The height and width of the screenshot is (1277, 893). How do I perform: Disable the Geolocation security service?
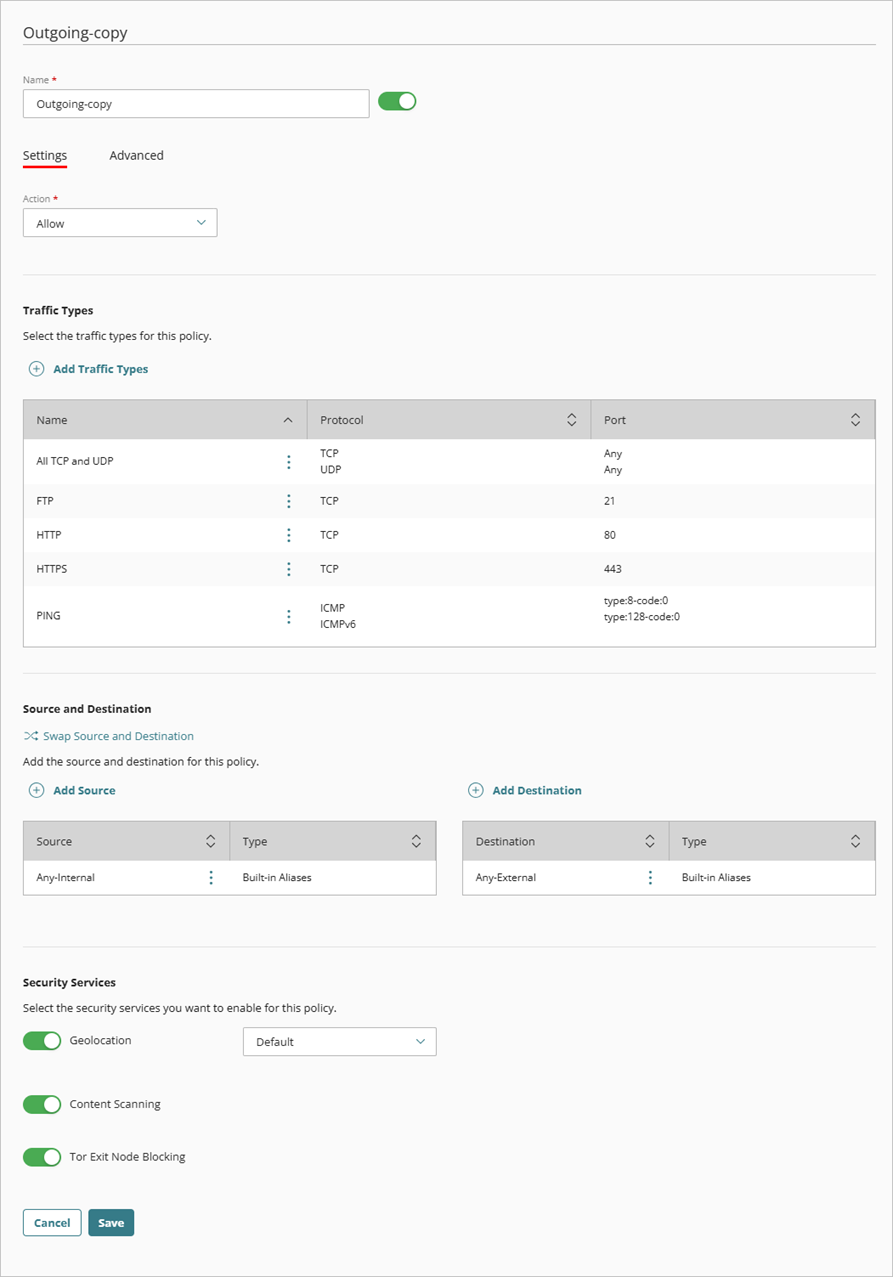[x=41, y=1040]
